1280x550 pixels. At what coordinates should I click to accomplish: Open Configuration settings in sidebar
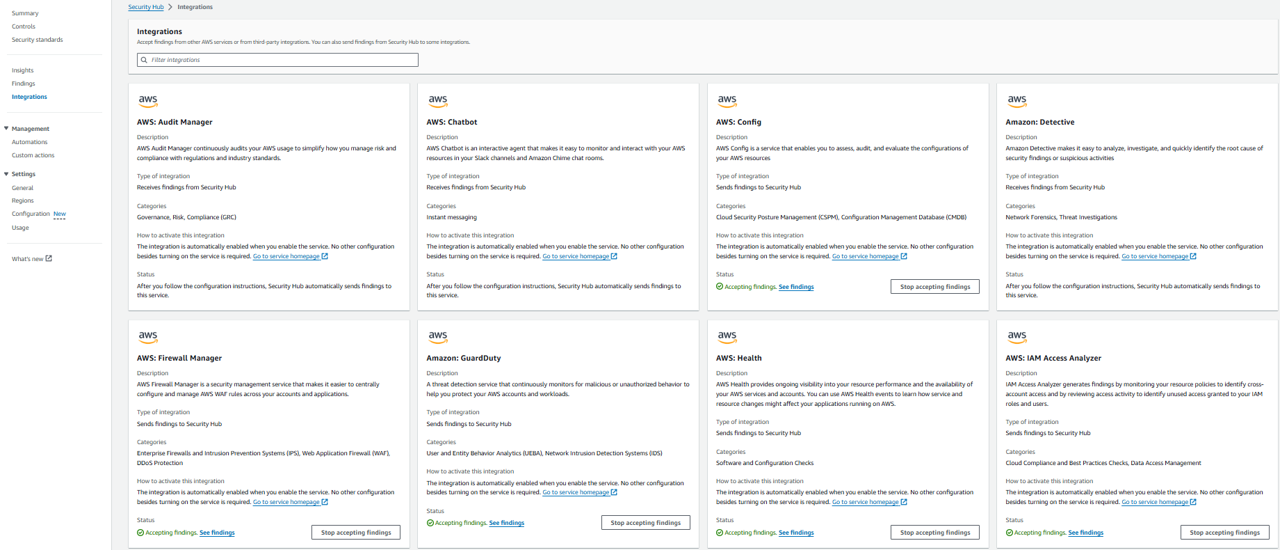click(30, 214)
